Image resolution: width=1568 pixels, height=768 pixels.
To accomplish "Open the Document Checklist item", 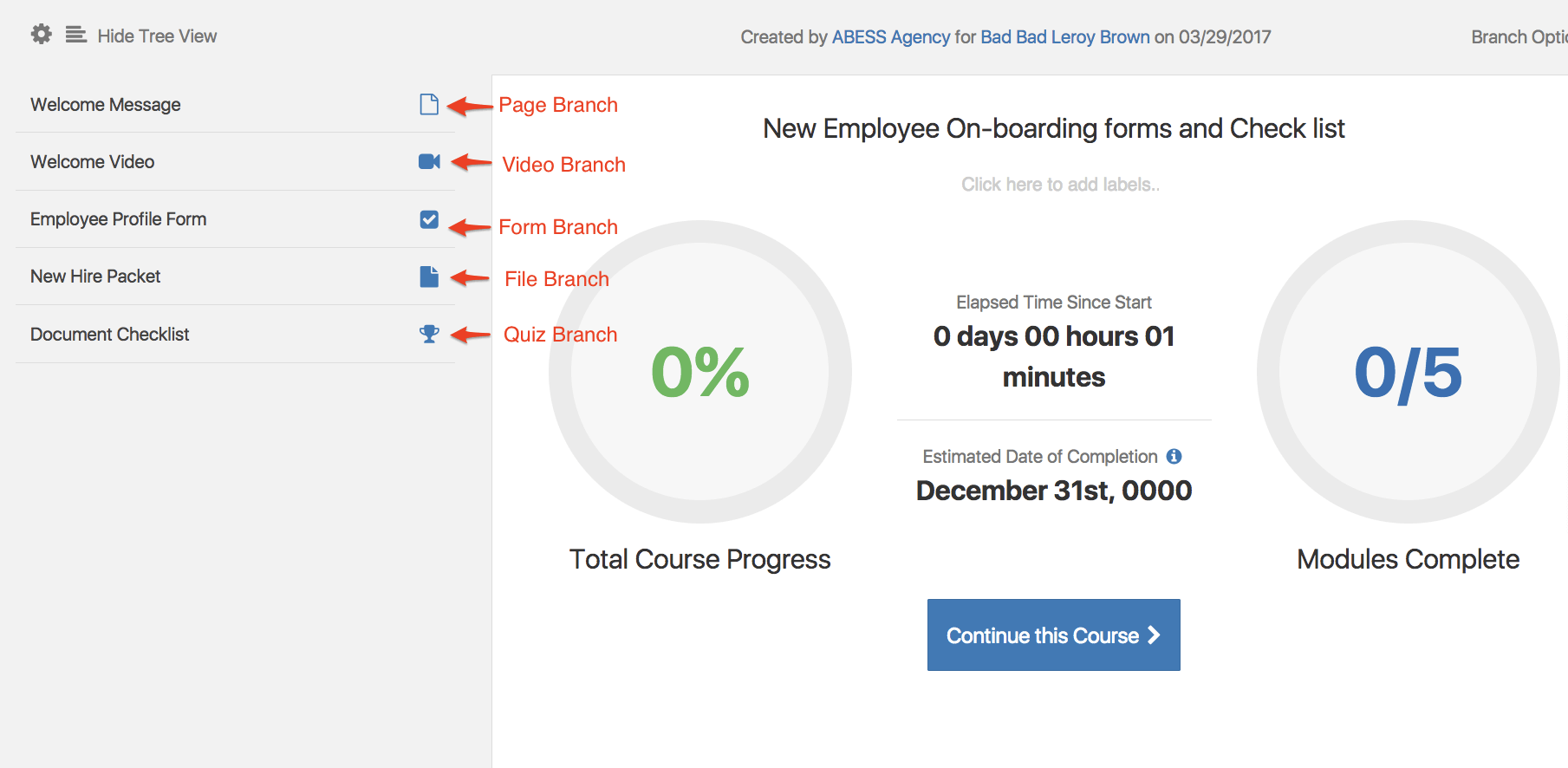I will (109, 334).
